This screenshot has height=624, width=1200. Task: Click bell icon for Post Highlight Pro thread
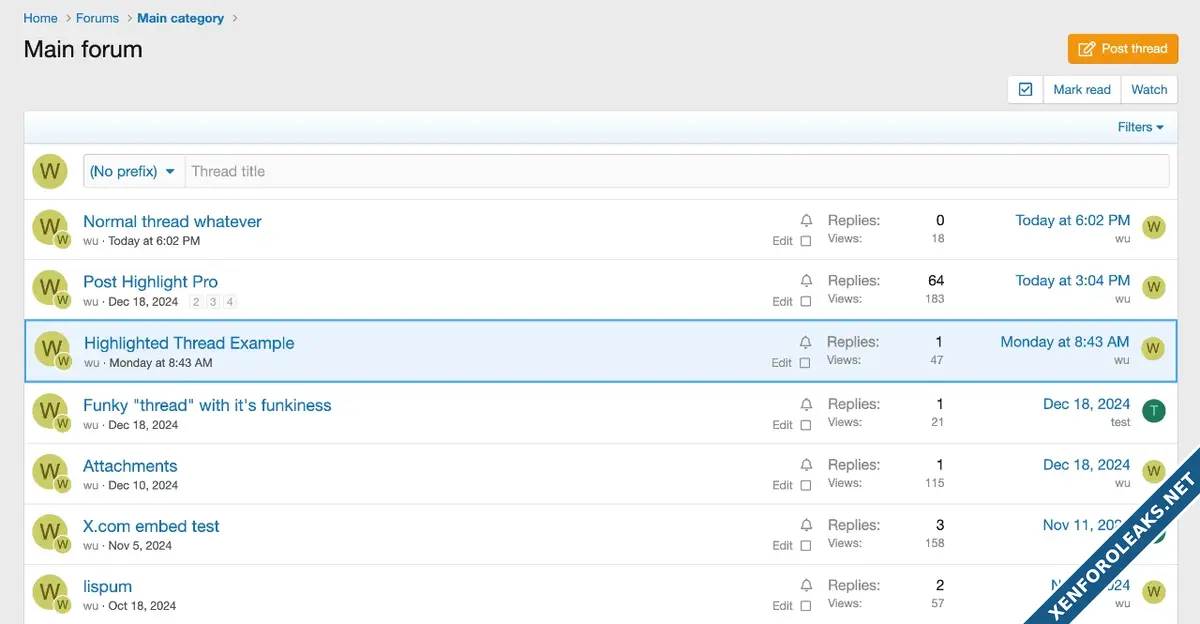click(x=806, y=281)
